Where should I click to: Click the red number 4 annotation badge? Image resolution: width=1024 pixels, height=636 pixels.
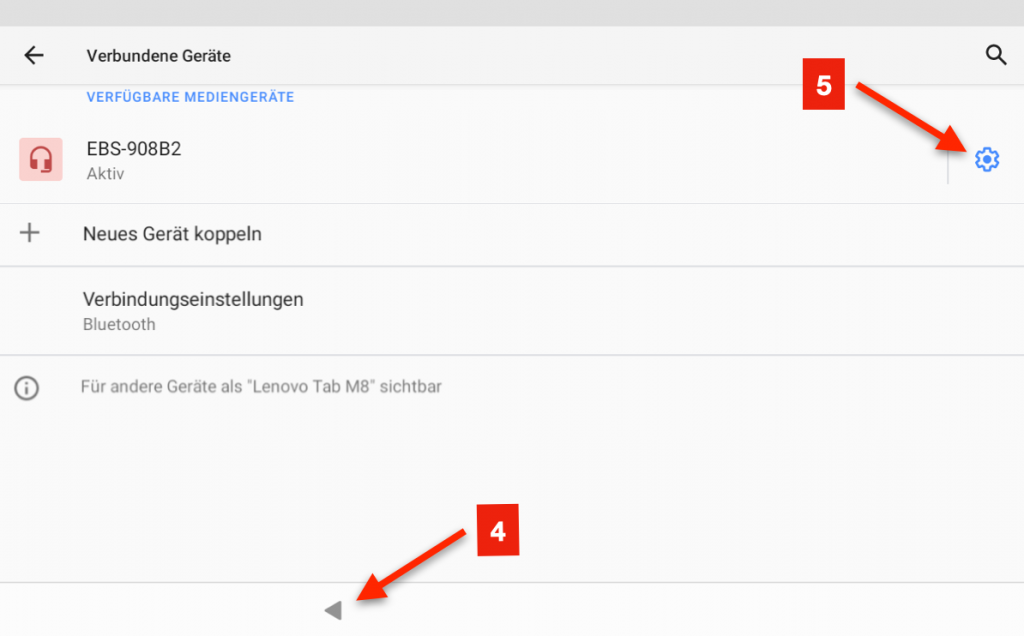pyautogui.click(x=497, y=533)
